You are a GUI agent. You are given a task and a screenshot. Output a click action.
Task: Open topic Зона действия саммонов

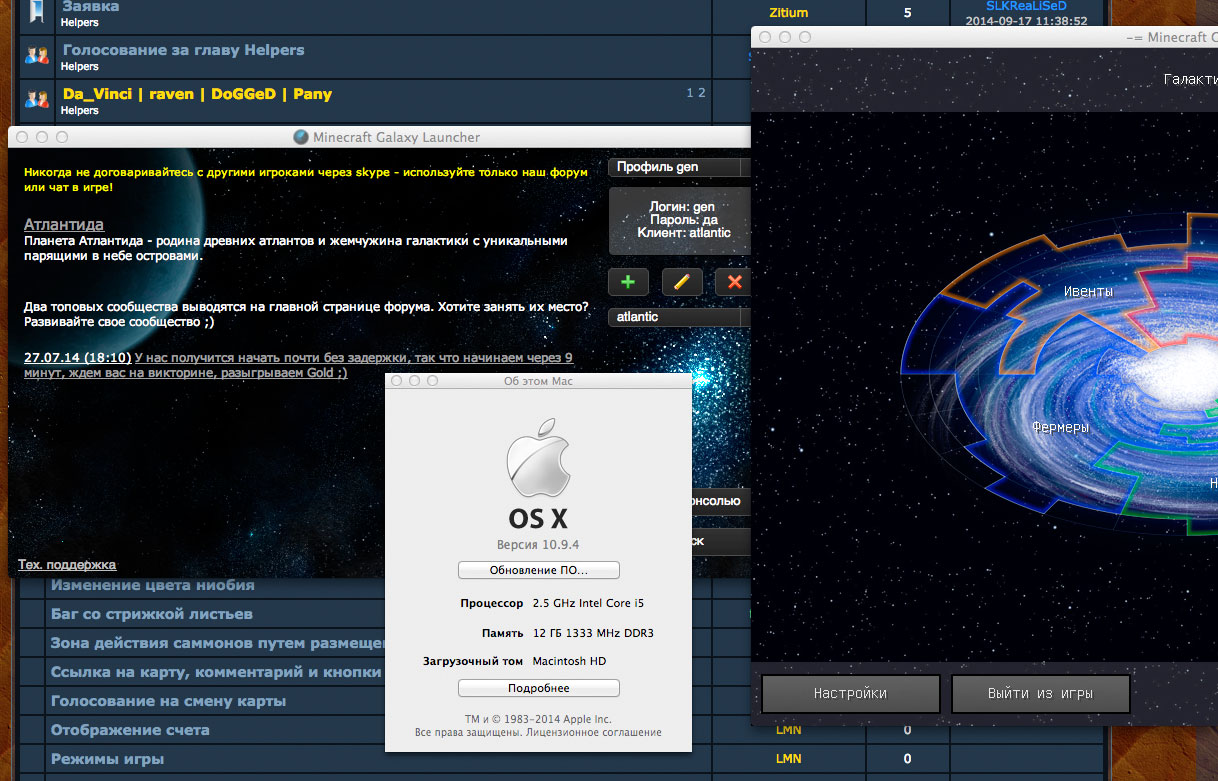click(x=218, y=643)
